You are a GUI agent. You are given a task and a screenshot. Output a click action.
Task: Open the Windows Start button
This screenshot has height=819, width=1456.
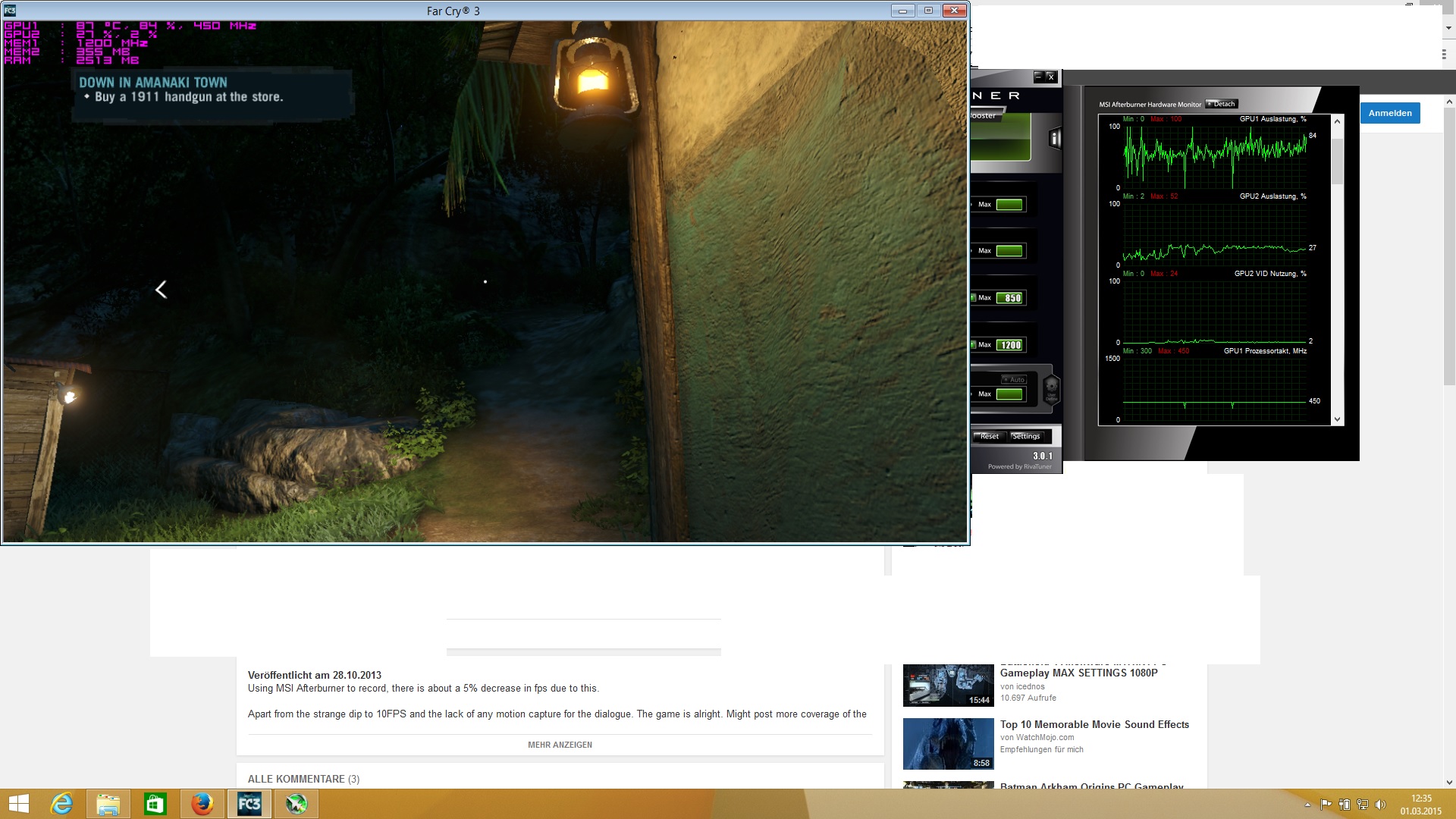(x=18, y=804)
